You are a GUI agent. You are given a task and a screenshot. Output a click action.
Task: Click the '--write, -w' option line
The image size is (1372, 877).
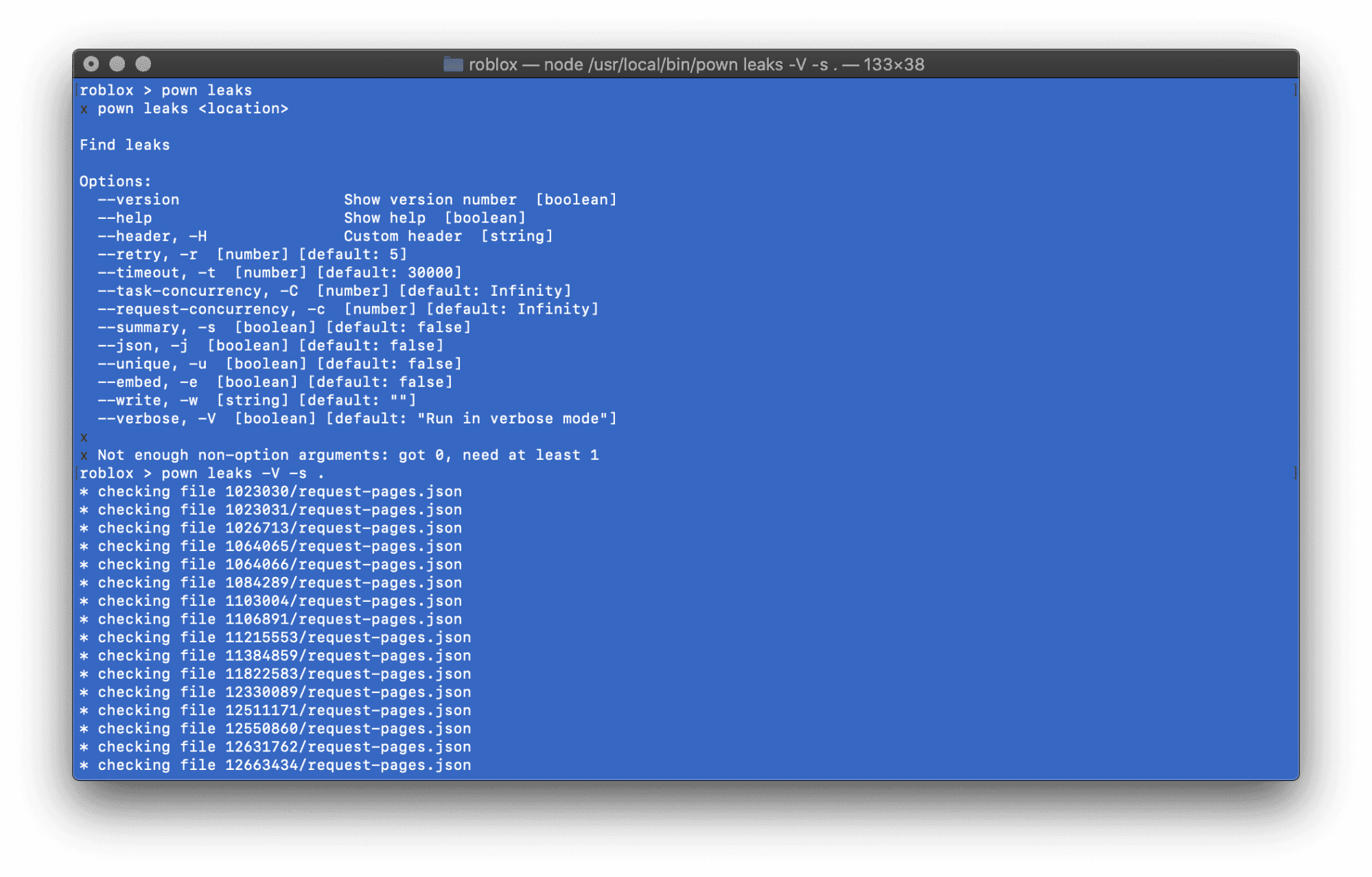[x=257, y=400]
